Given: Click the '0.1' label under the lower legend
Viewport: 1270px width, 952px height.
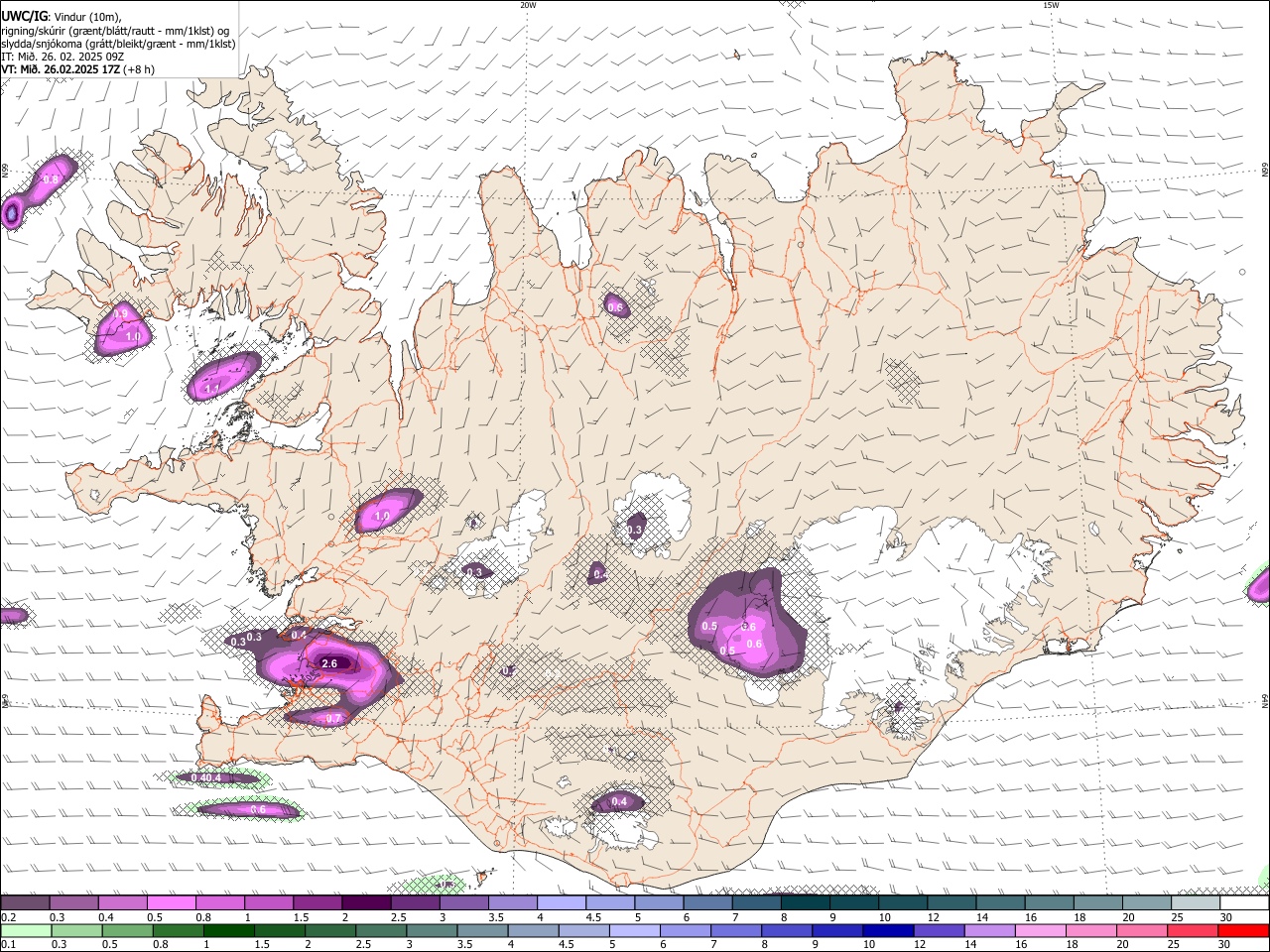Looking at the screenshot, I should pyautogui.click(x=8, y=946).
